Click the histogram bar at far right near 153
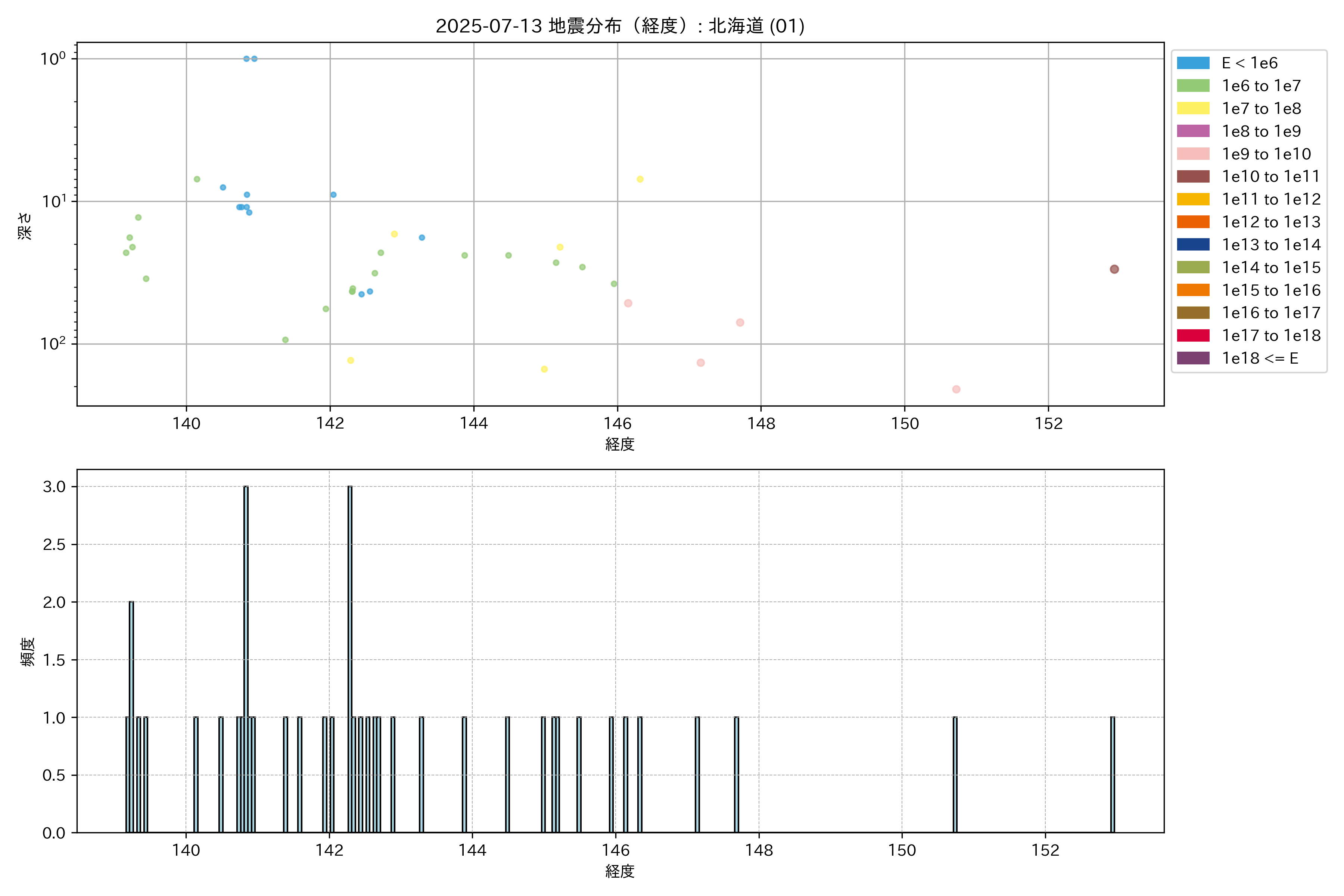This screenshot has height=896, width=1344. [x=1113, y=774]
